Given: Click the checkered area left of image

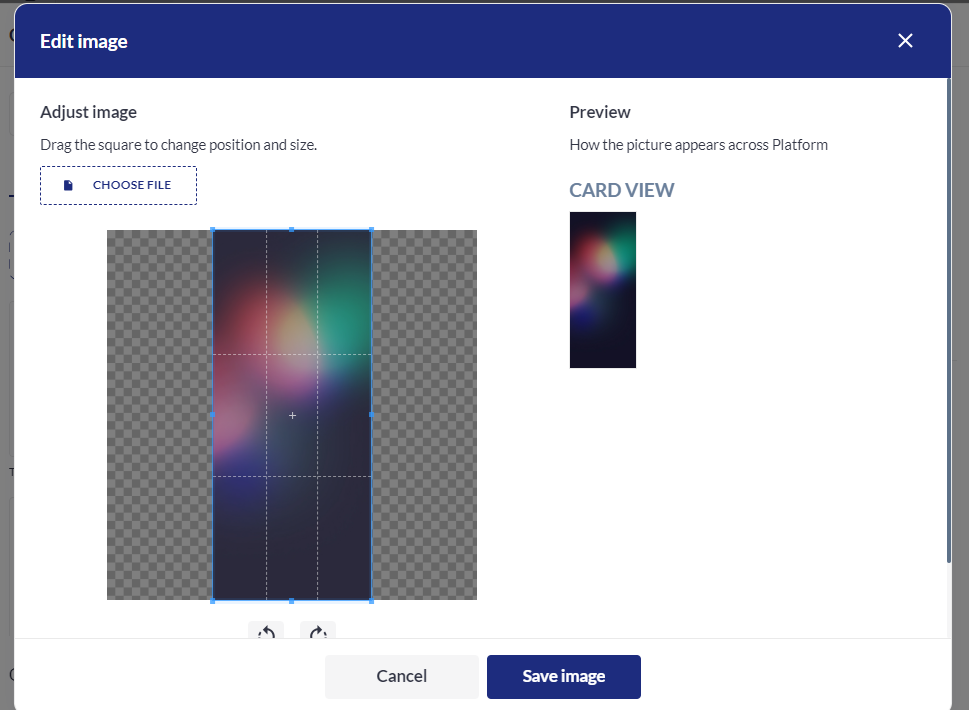Looking at the screenshot, I should tap(159, 415).
